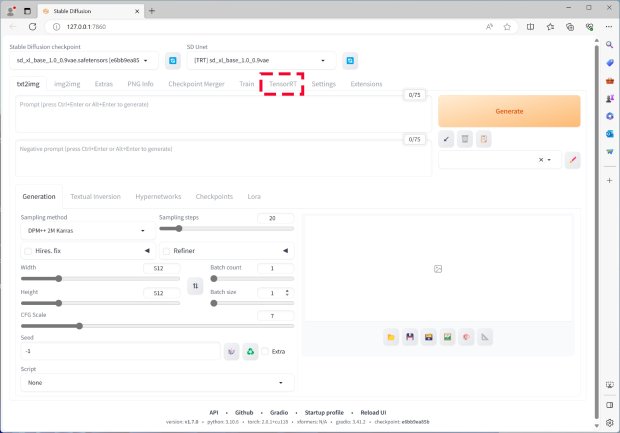This screenshot has width=620, height=433.
Task: Refresh the SD Unet list
Action: tap(350, 61)
